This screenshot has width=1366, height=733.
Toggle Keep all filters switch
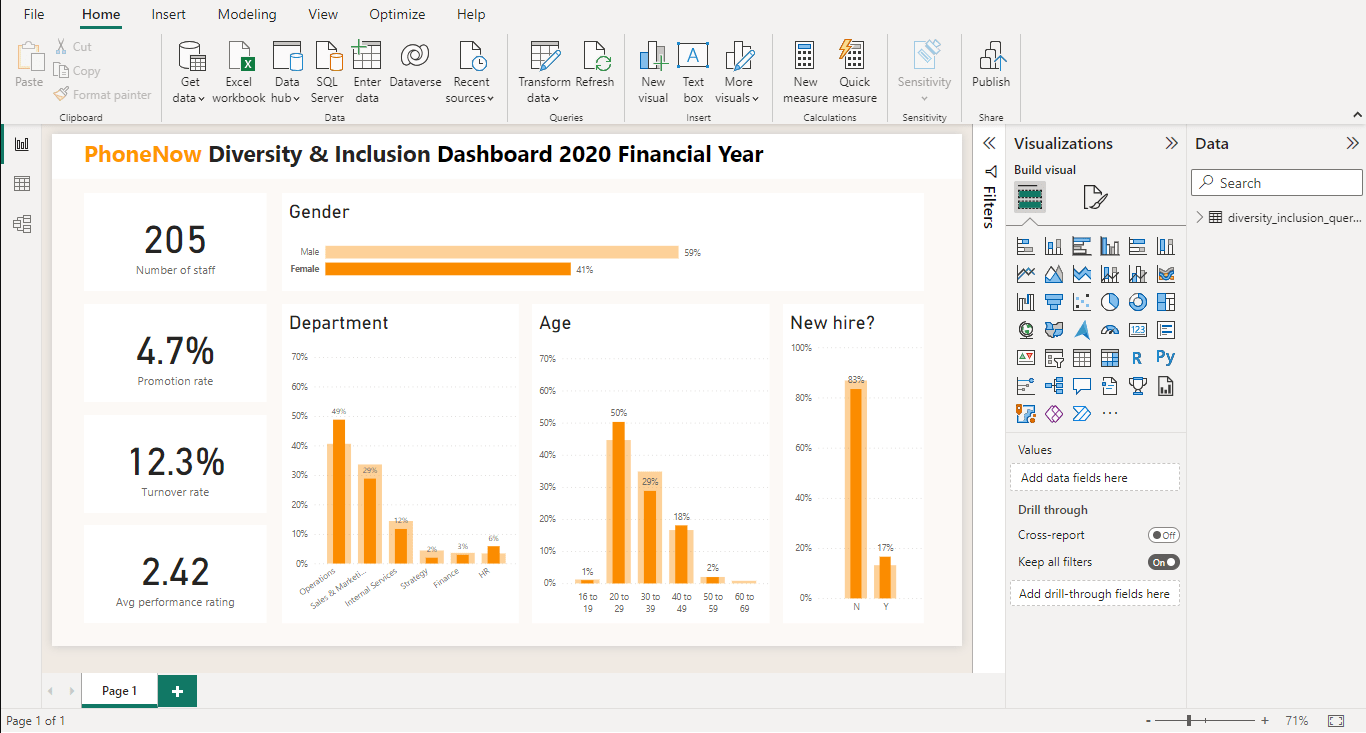[x=1164, y=562]
